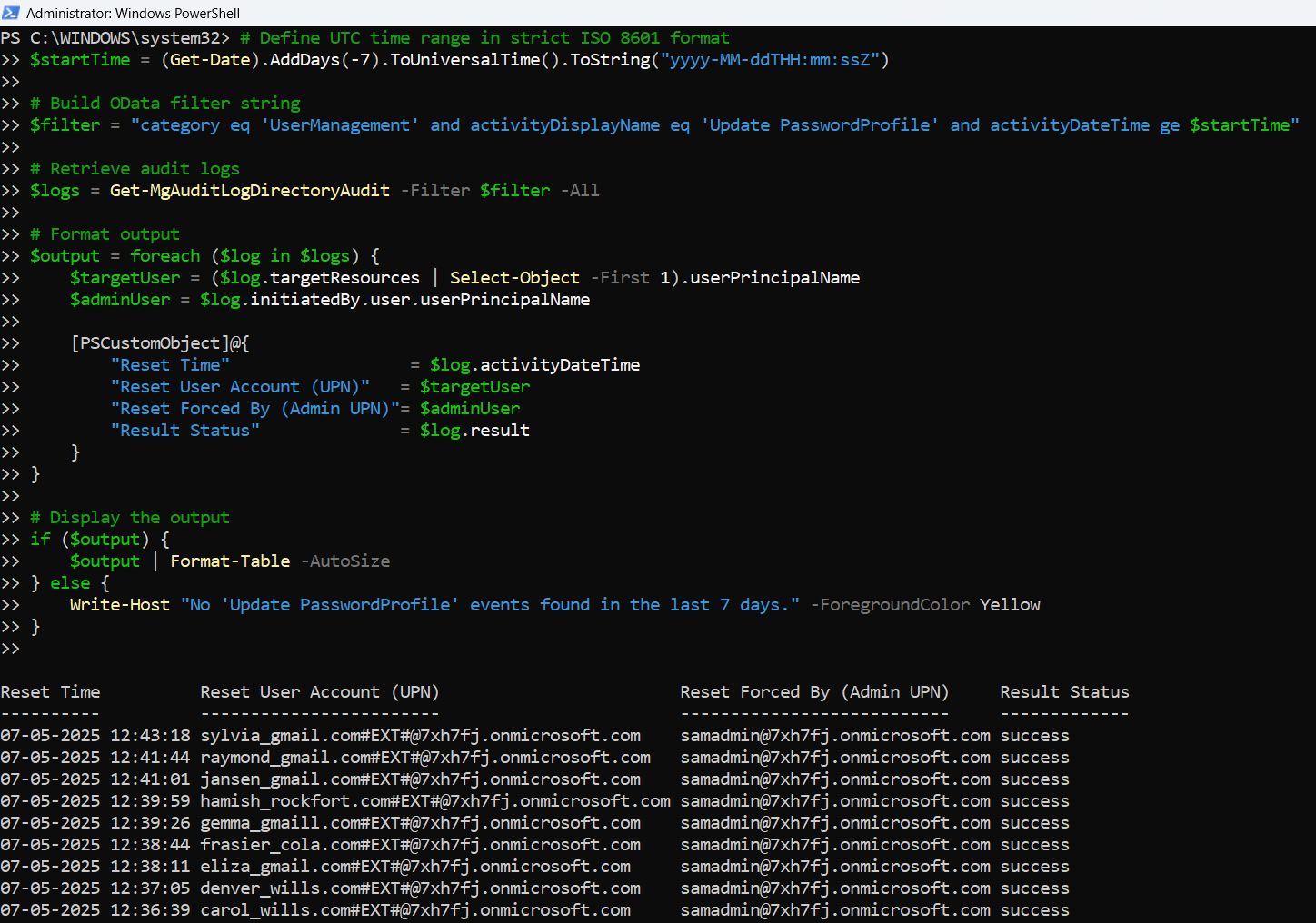
Task: Click the 'Reset User Account (UPN)' column header
Action: pos(319,692)
